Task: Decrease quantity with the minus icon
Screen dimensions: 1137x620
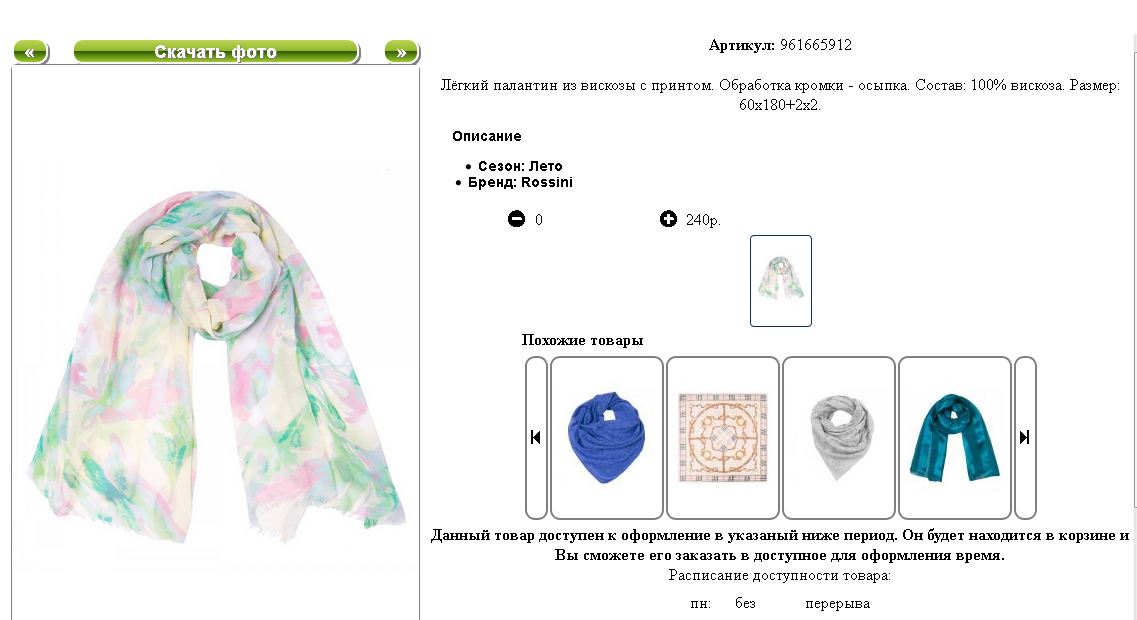Action: 516,219
